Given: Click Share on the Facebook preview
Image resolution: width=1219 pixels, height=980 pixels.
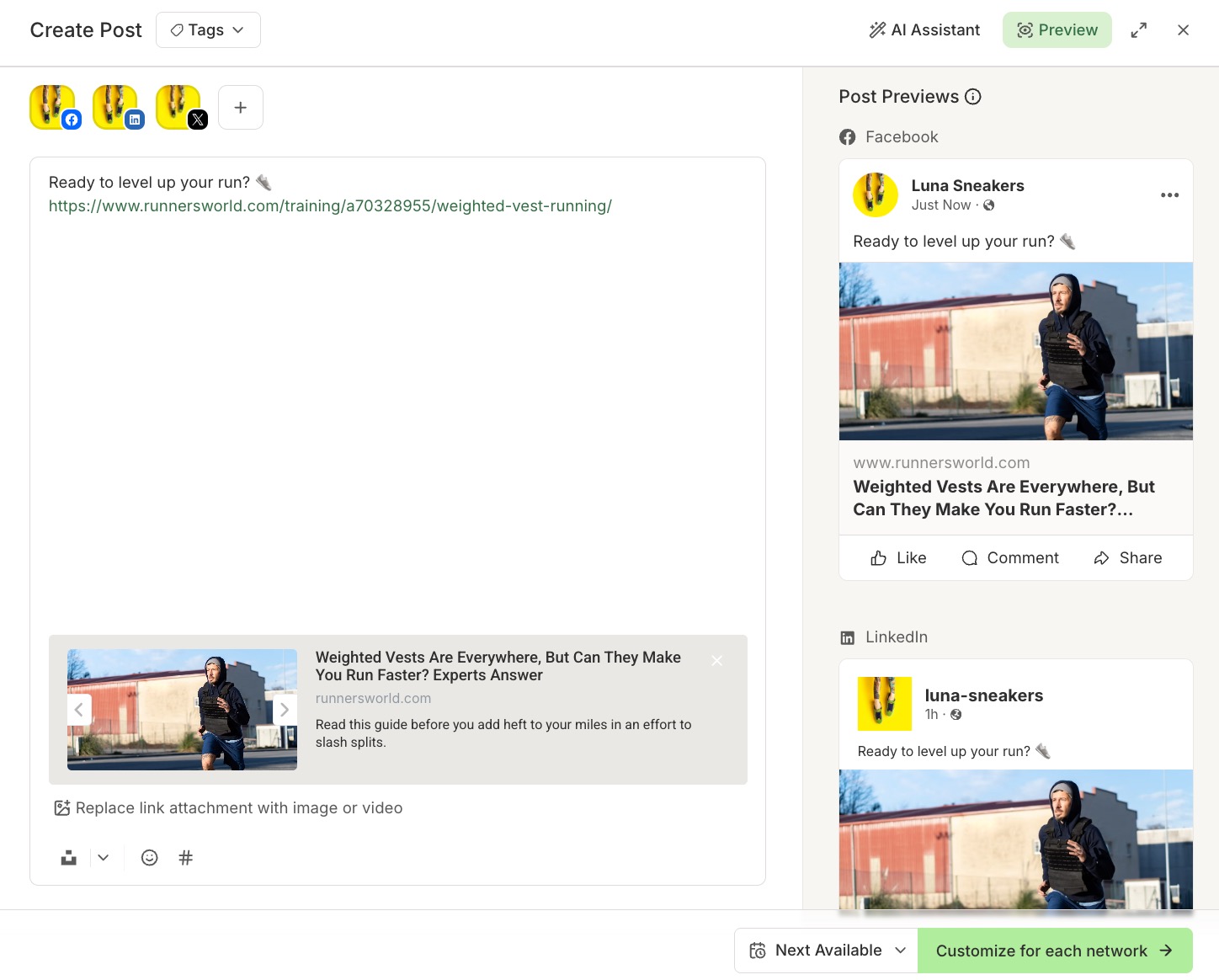Looking at the screenshot, I should tap(1128, 558).
